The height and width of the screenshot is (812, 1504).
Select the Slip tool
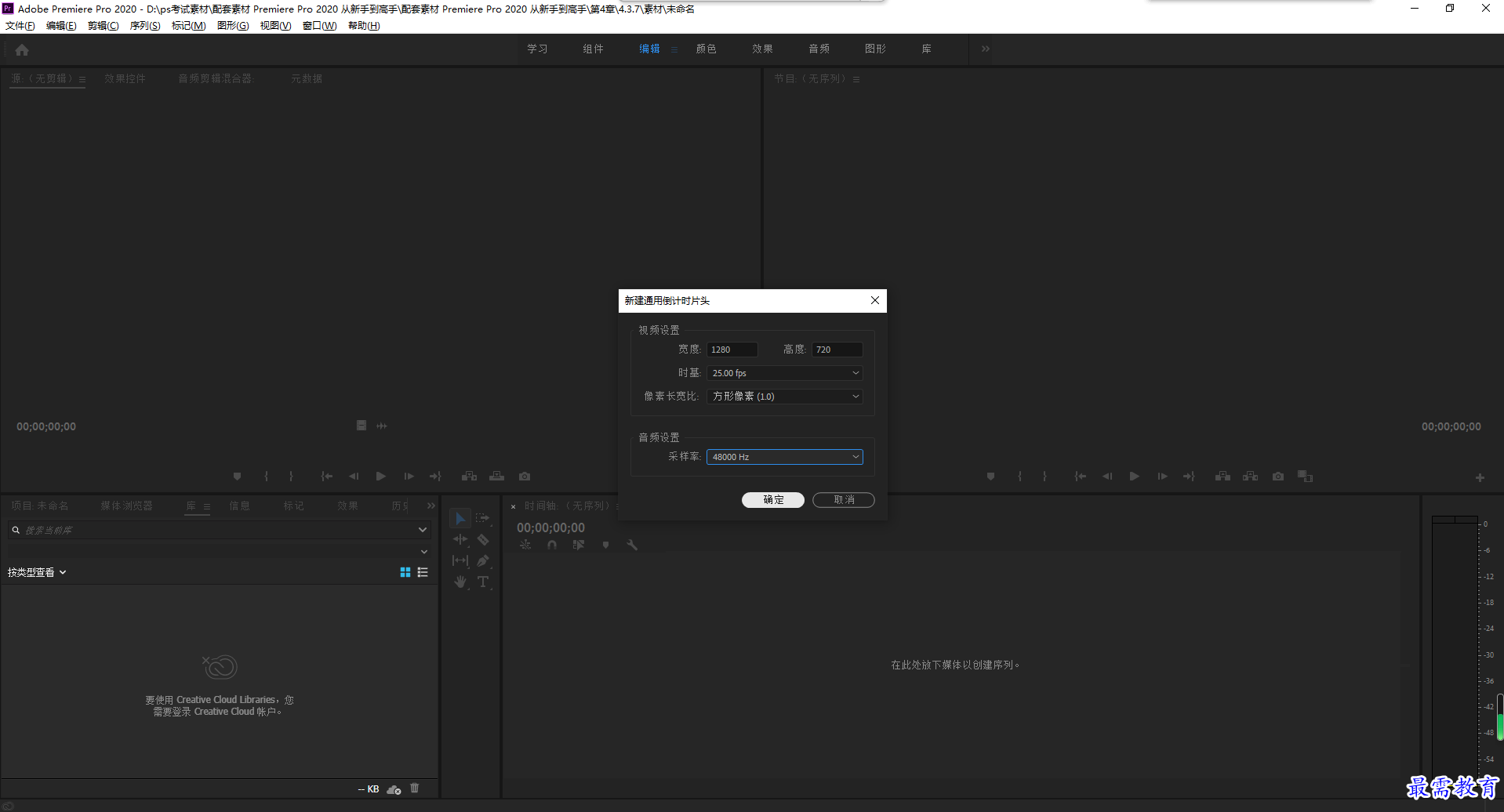[x=460, y=560]
